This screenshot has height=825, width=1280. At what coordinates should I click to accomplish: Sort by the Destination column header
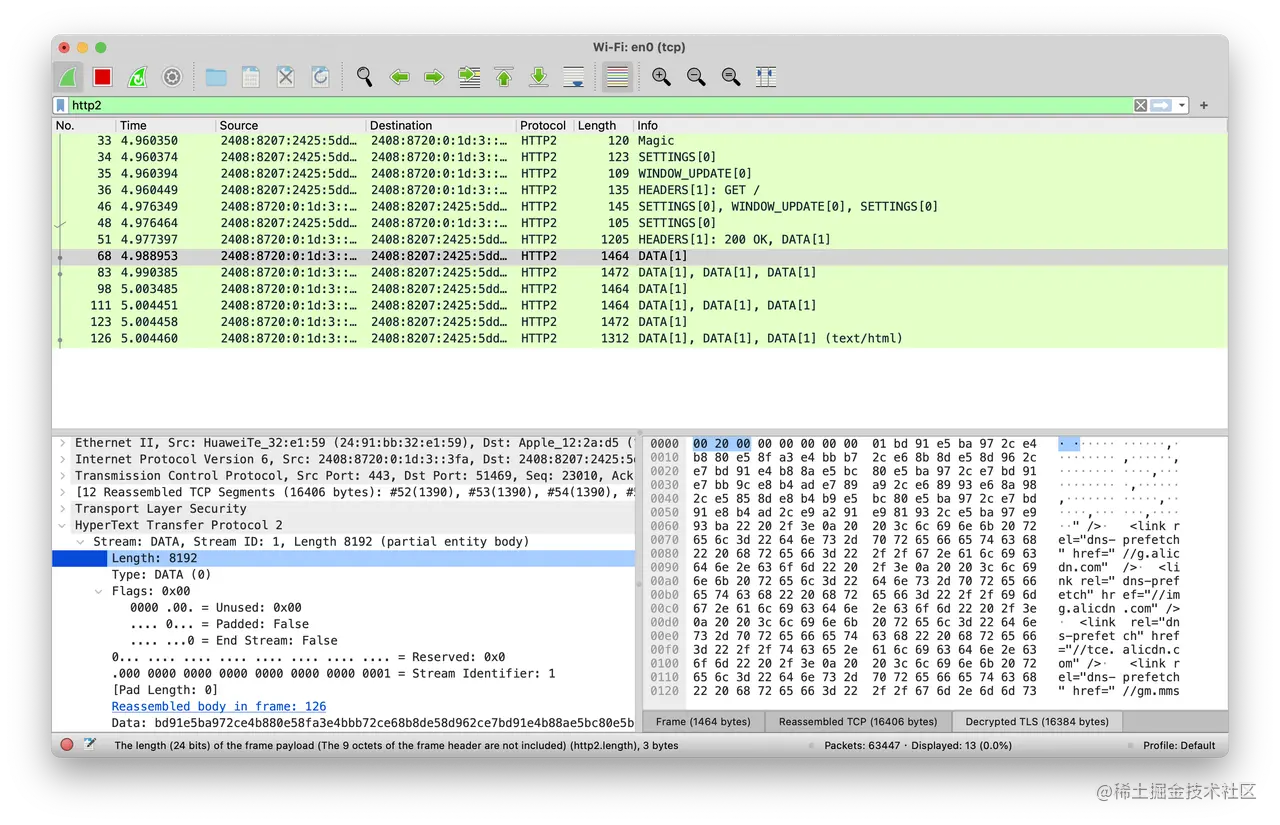441,125
